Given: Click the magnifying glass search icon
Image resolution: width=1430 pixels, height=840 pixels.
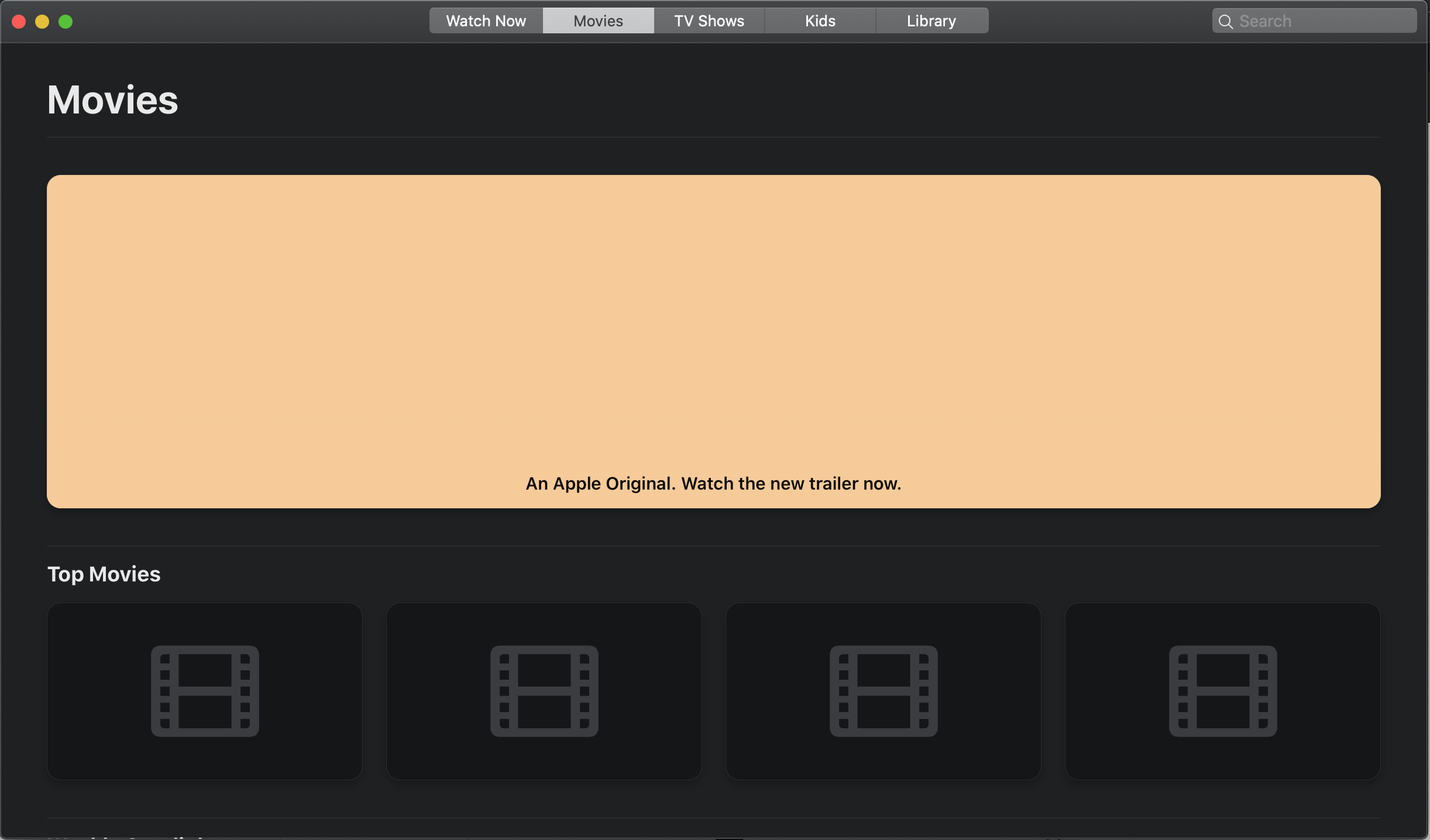Looking at the screenshot, I should coord(1225,22).
